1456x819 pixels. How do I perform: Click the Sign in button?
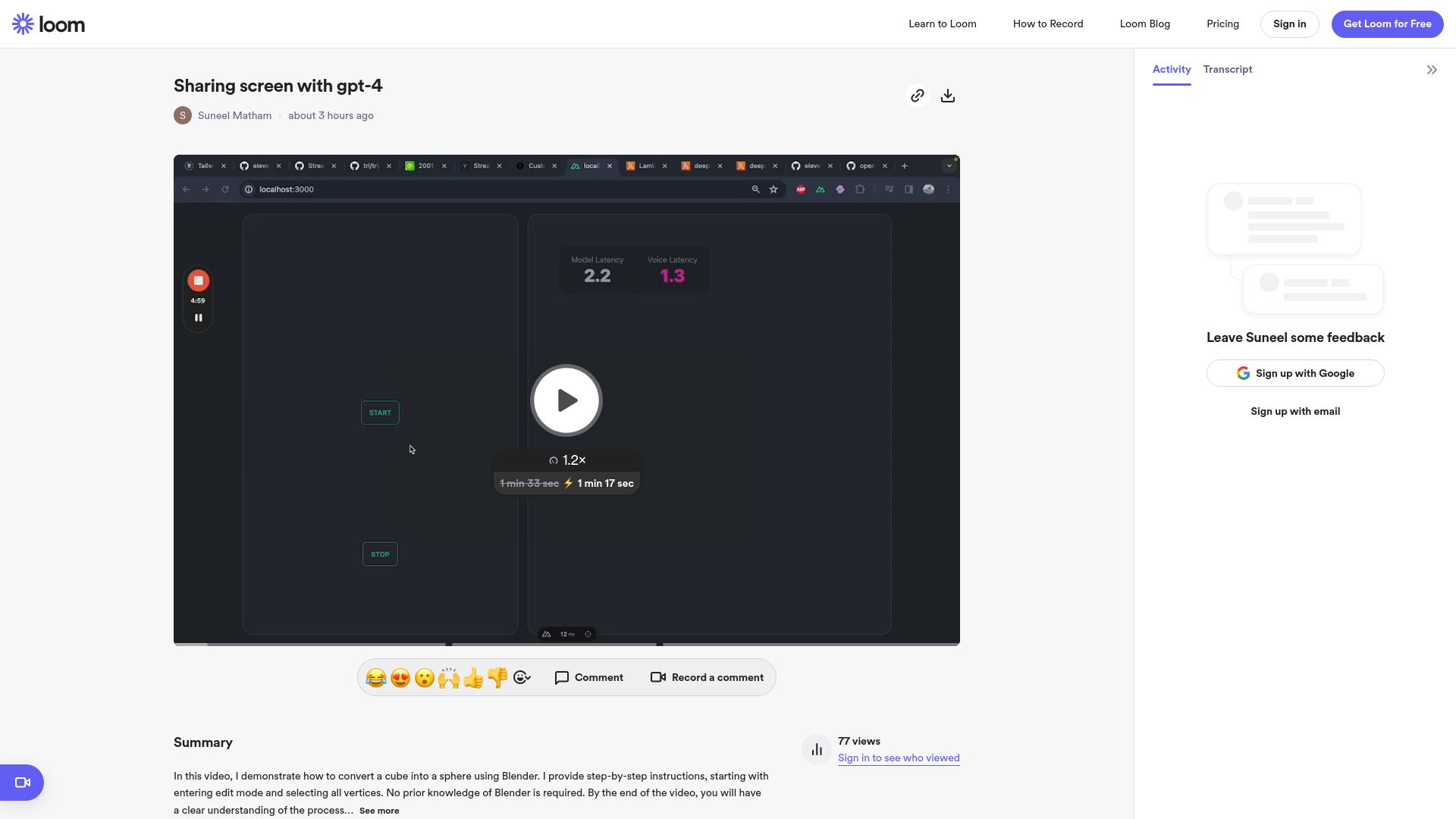(x=1290, y=24)
